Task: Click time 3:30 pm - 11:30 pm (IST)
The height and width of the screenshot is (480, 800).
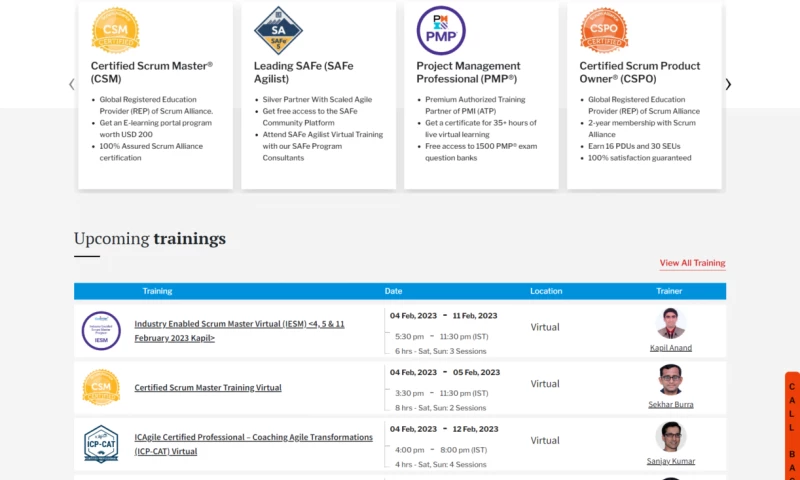Action: coord(441,393)
